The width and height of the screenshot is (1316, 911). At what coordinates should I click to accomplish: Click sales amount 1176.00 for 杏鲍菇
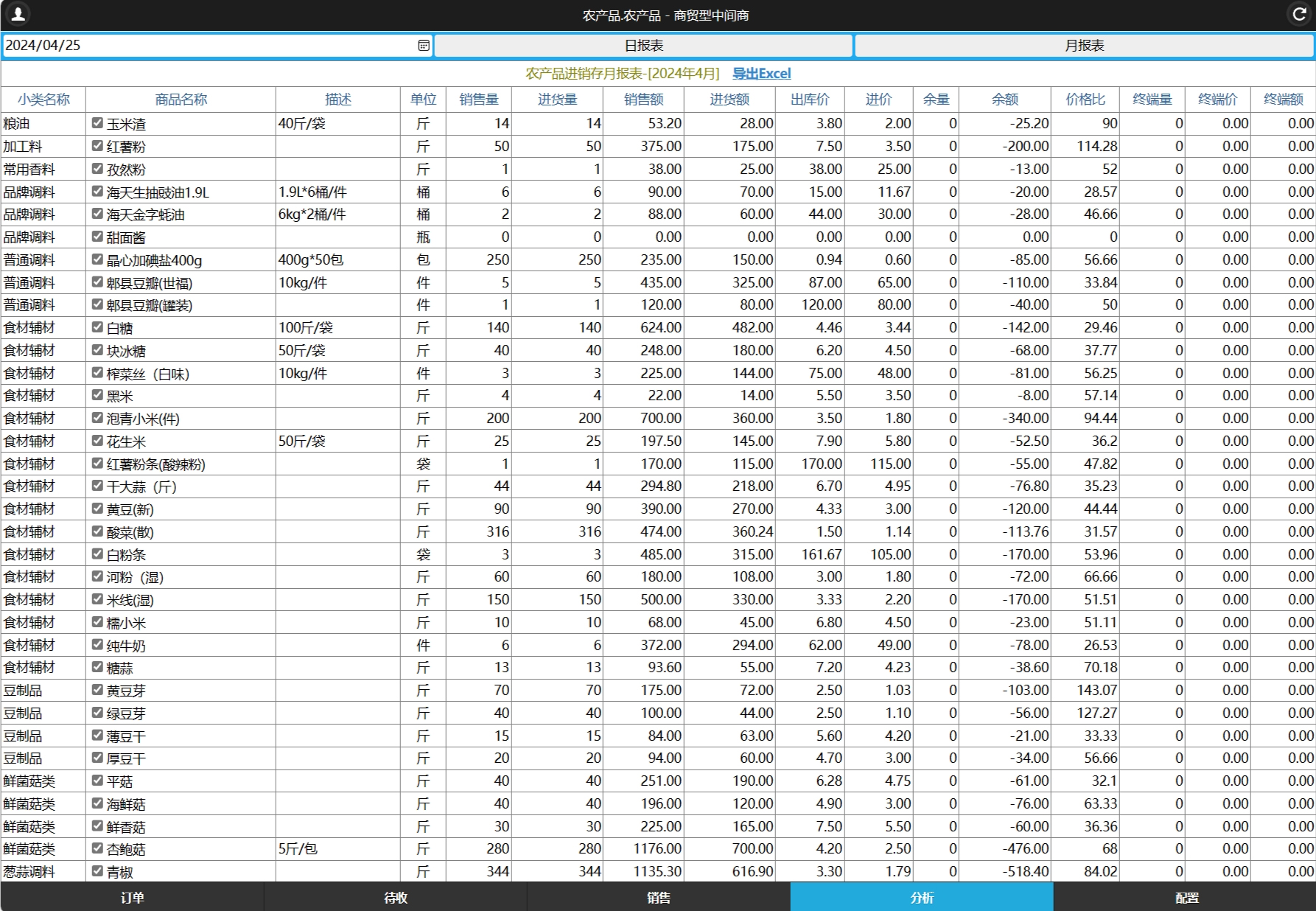point(657,849)
